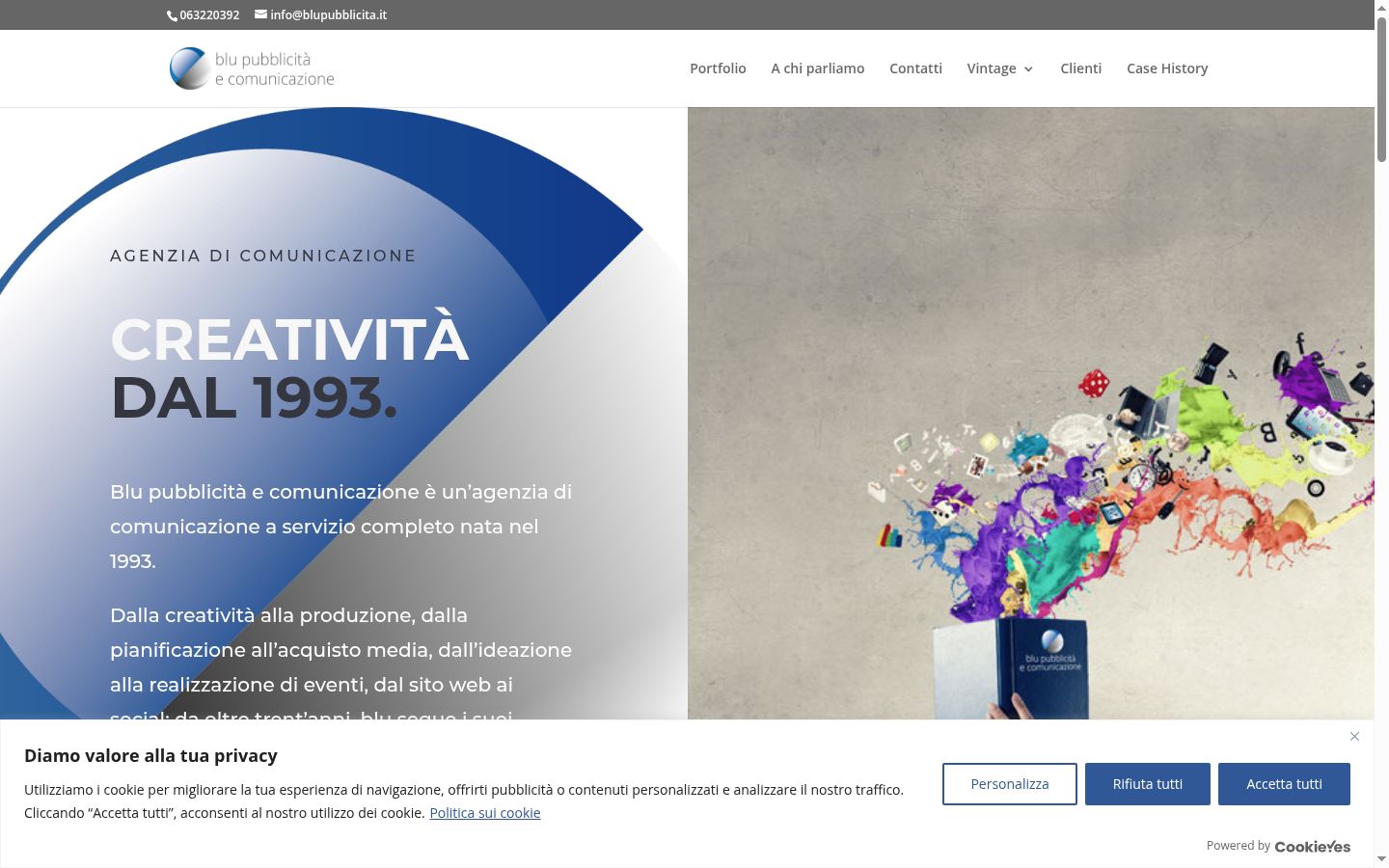Click Rifiuta tutti button
1389x868 pixels.
click(1148, 784)
